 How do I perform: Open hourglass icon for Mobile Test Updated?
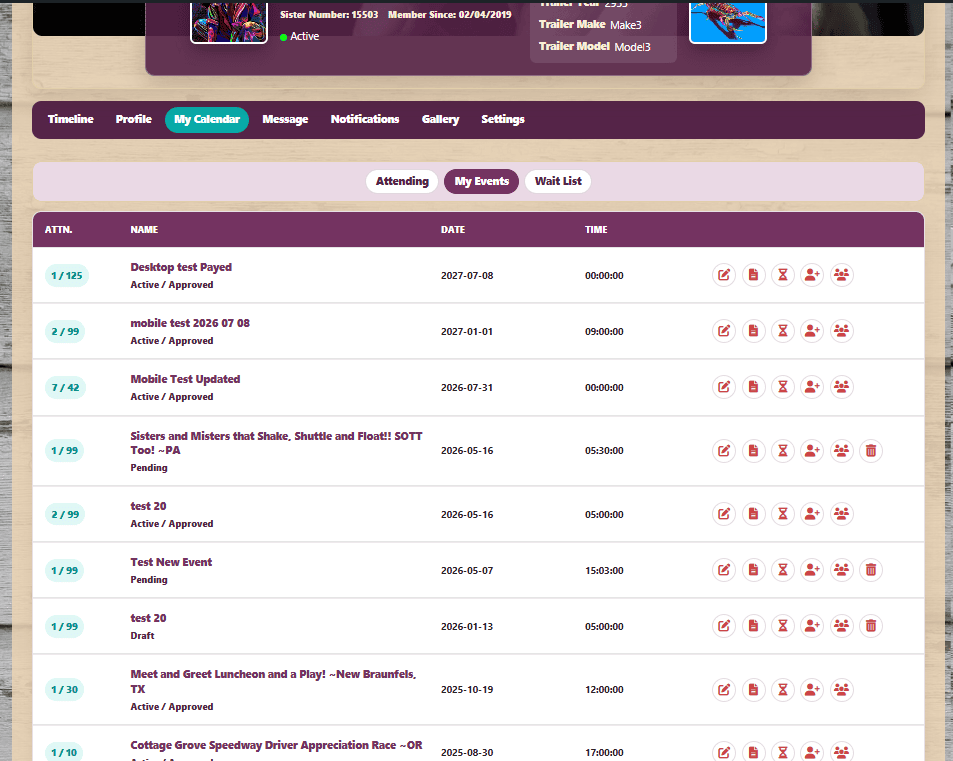[x=783, y=387]
